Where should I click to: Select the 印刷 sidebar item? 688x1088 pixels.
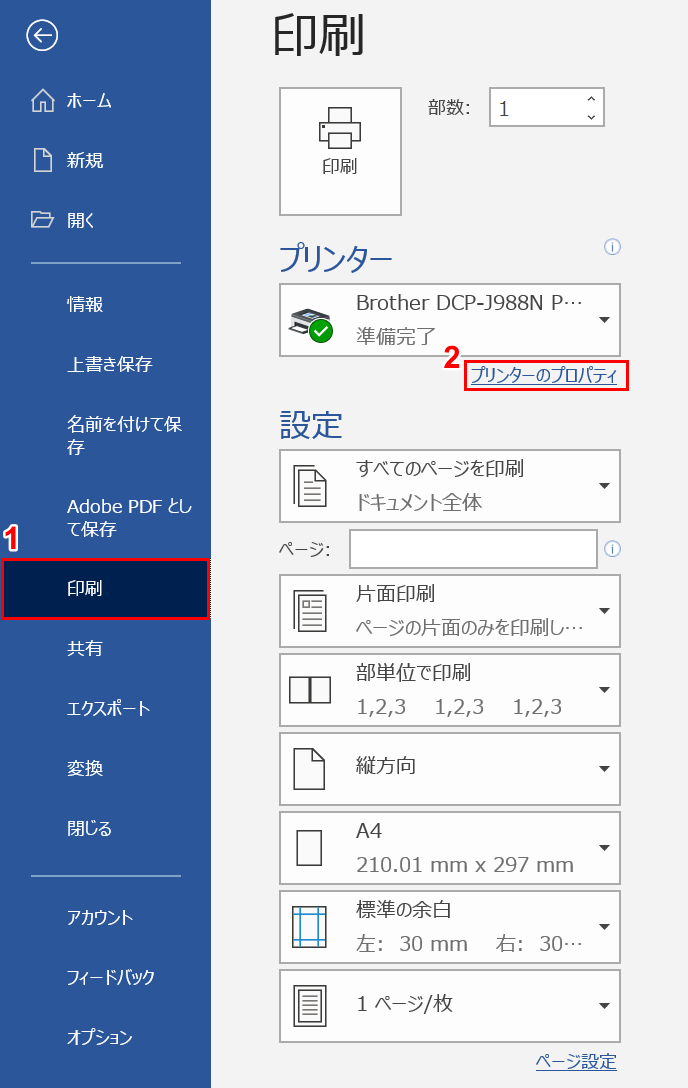[105, 588]
